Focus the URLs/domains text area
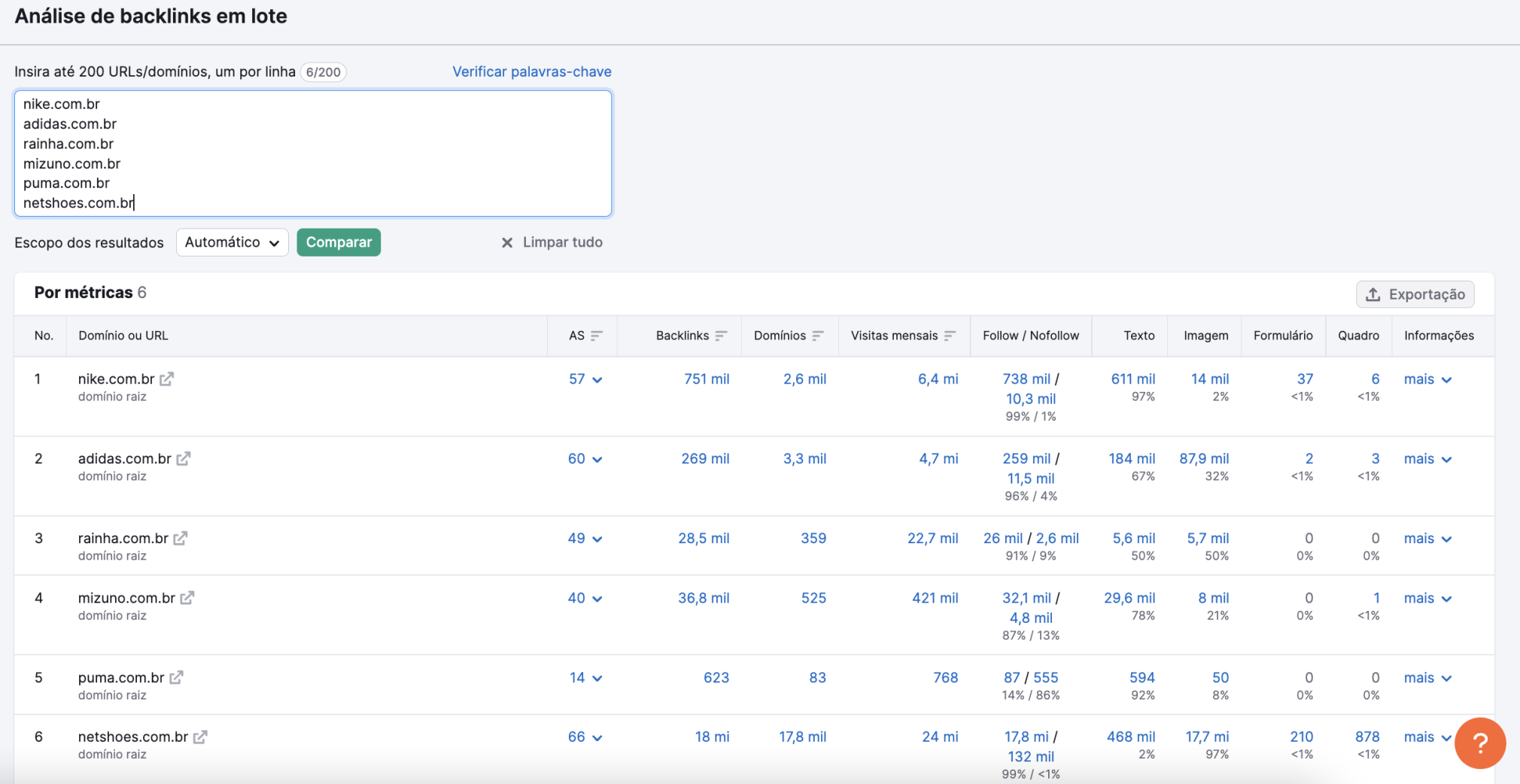Viewport: 1520px width, 784px height. pyautogui.click(x=313, y=153)
